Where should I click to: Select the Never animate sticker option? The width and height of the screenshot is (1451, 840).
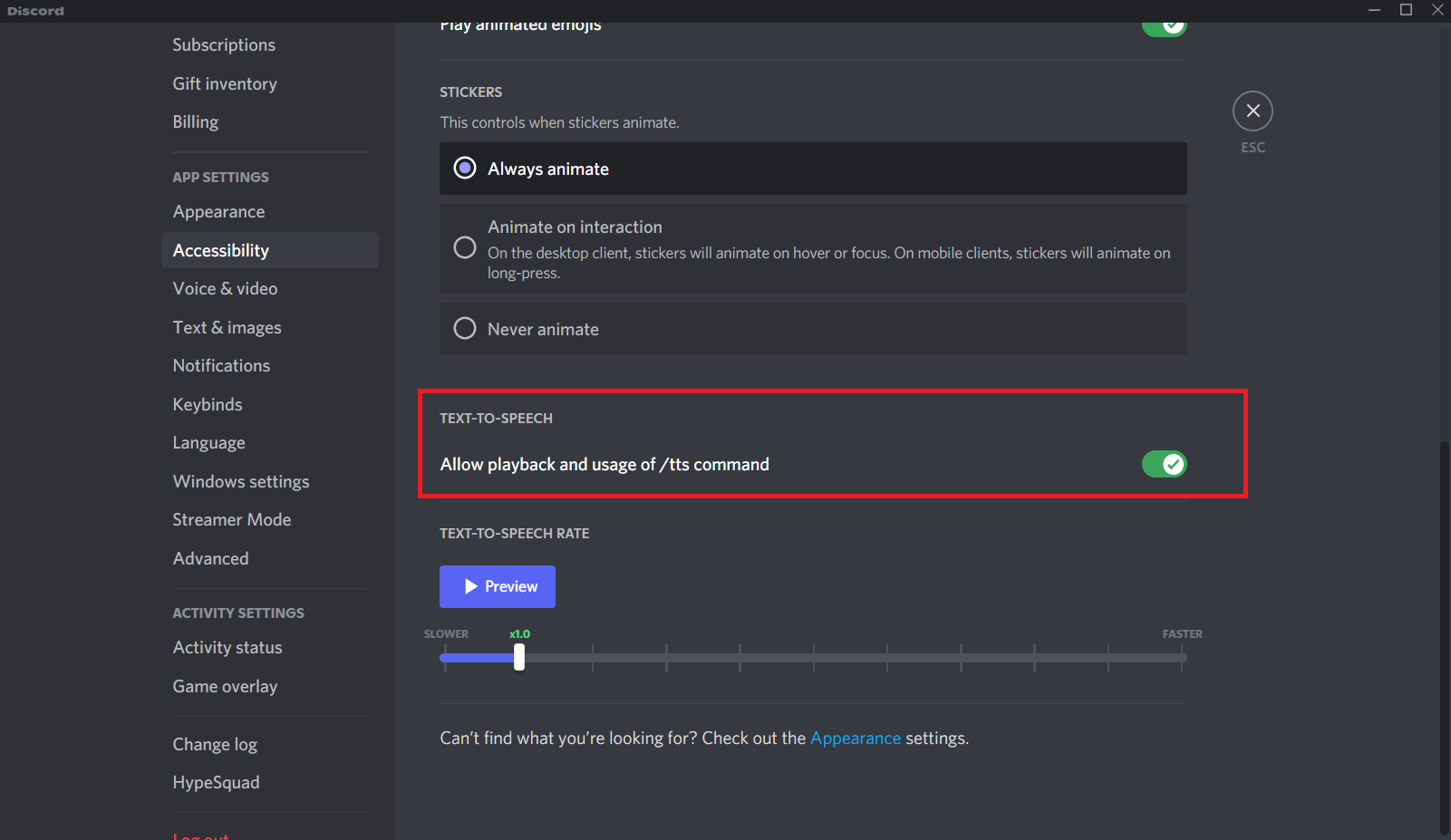point(465,328)
